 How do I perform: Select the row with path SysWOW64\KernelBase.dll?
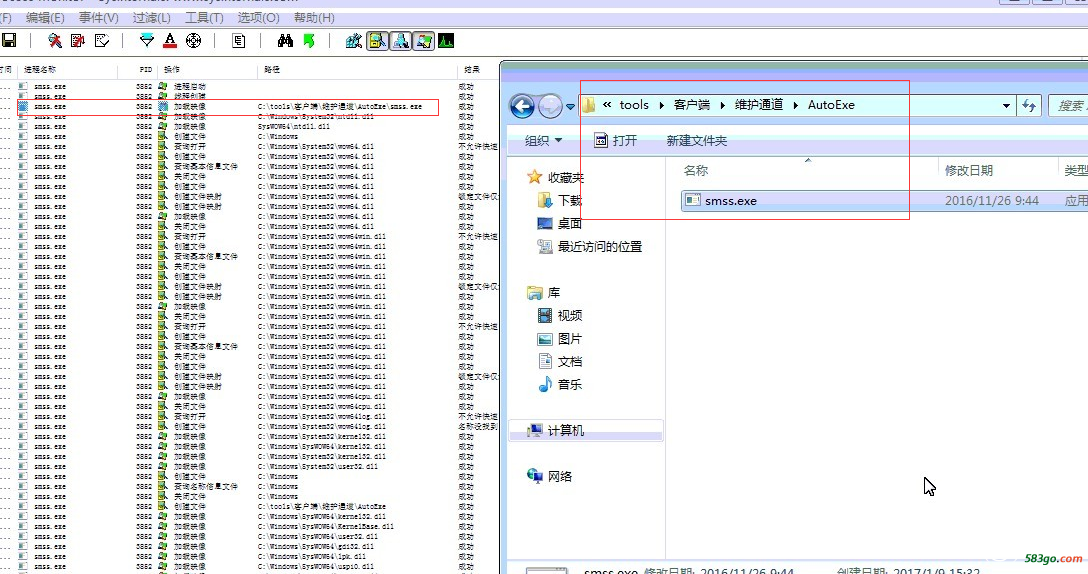(x=250, y=527)
